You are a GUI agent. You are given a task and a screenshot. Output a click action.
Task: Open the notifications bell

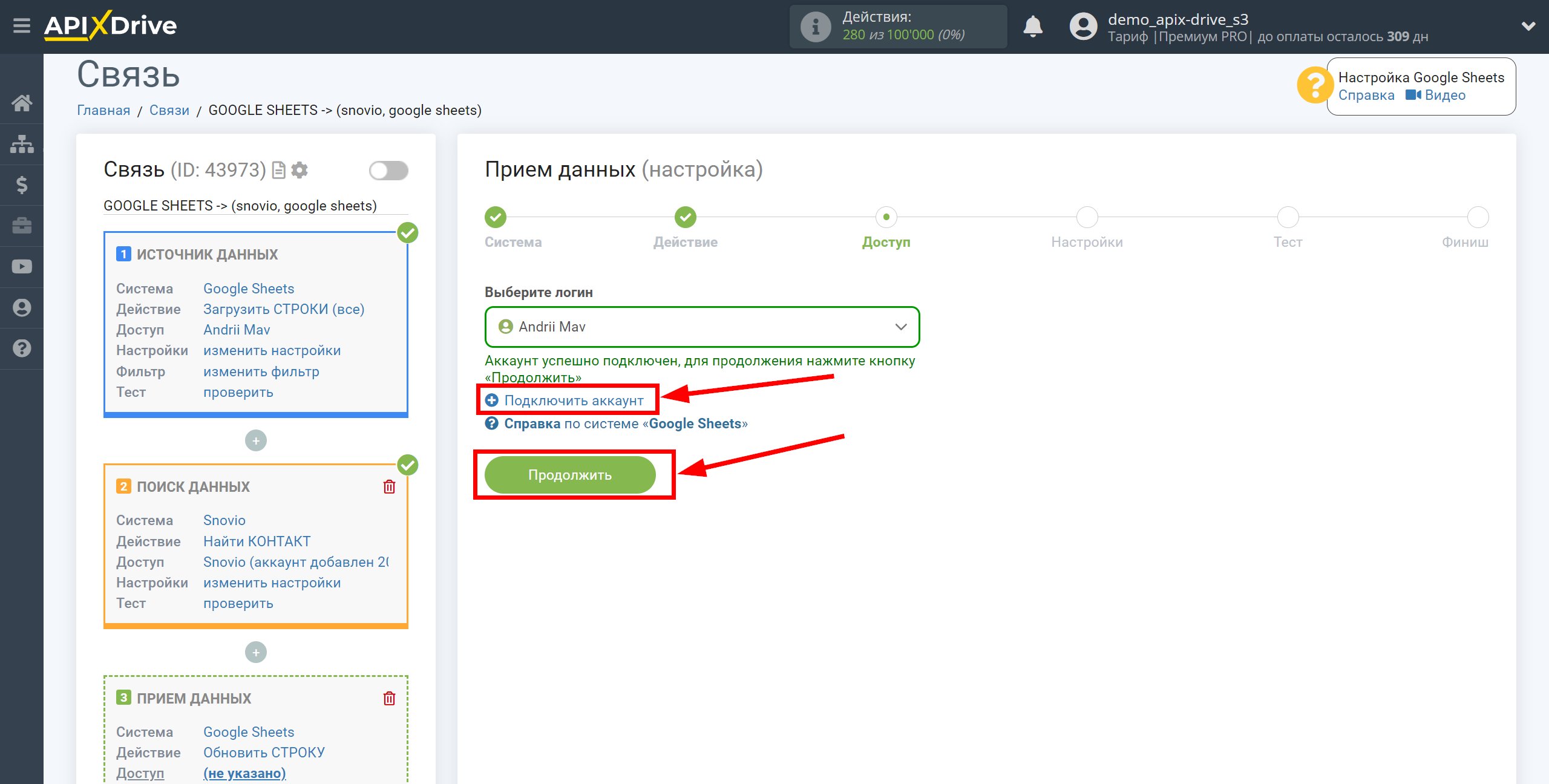(x=1033, y=27)
